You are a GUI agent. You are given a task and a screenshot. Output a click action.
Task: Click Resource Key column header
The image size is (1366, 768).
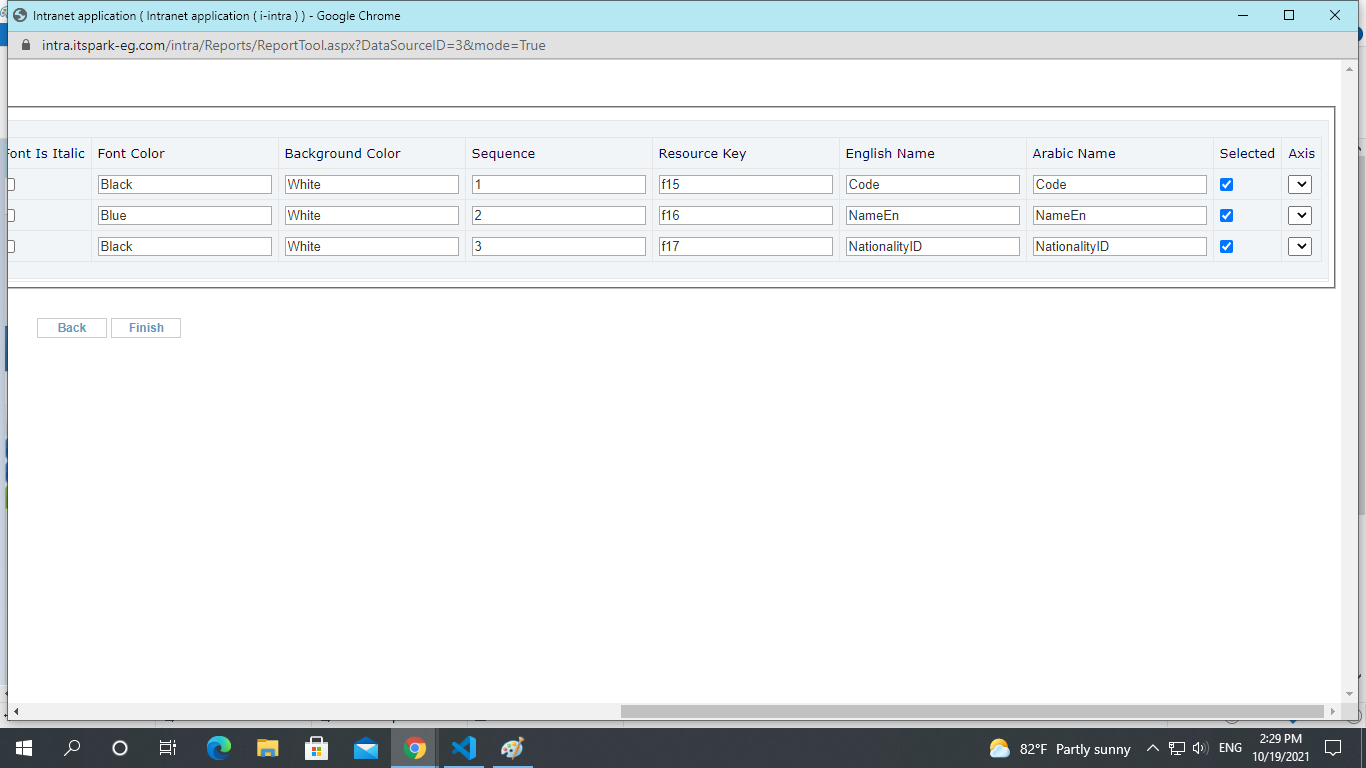pyautogui.click(x=702, y=153)
